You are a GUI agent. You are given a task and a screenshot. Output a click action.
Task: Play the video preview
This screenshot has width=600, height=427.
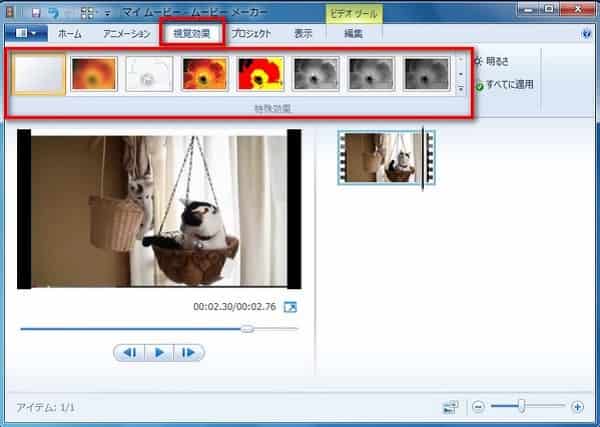coord(159,352)
